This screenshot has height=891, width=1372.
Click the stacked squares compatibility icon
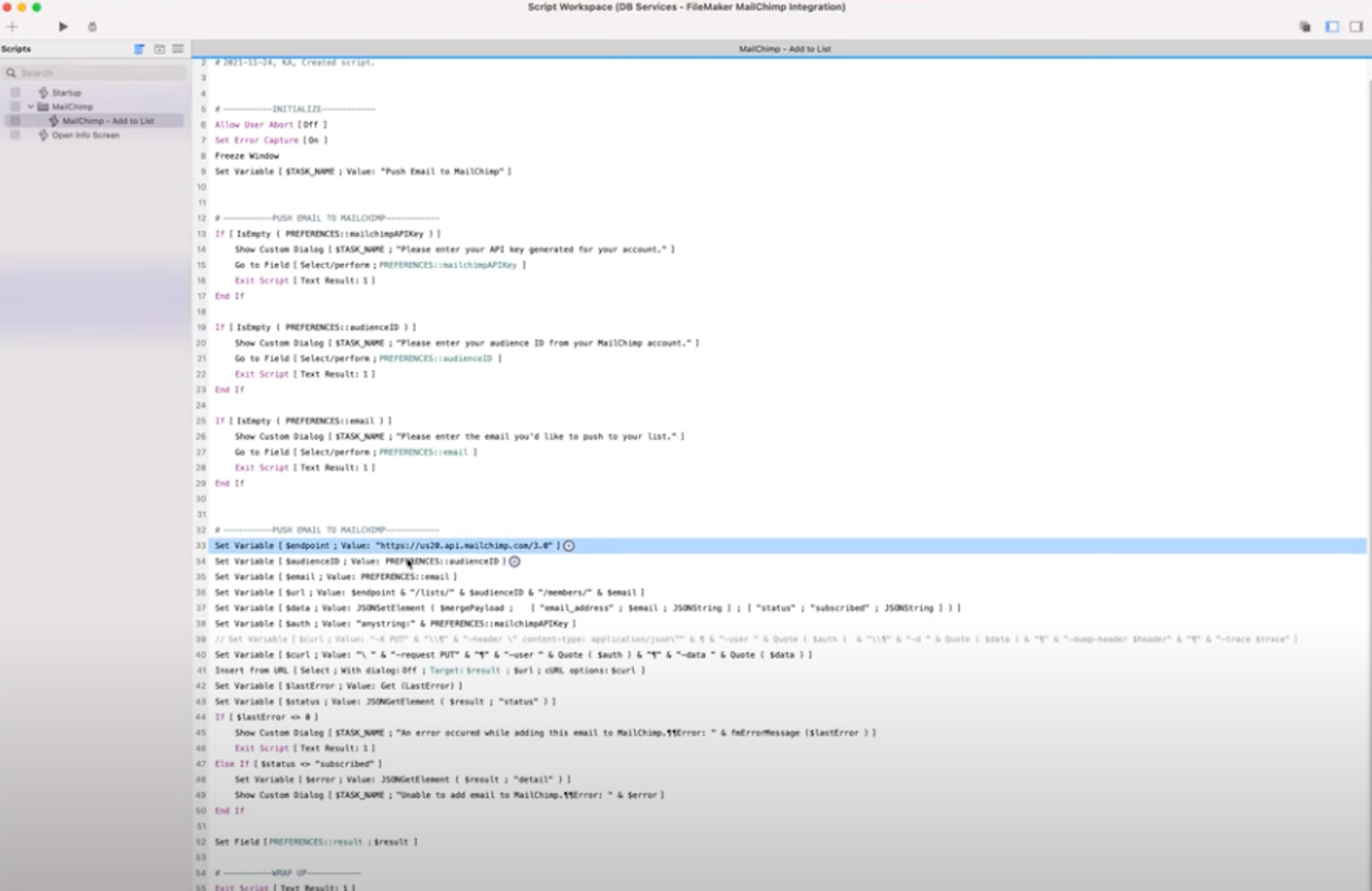click(1305, 26)
